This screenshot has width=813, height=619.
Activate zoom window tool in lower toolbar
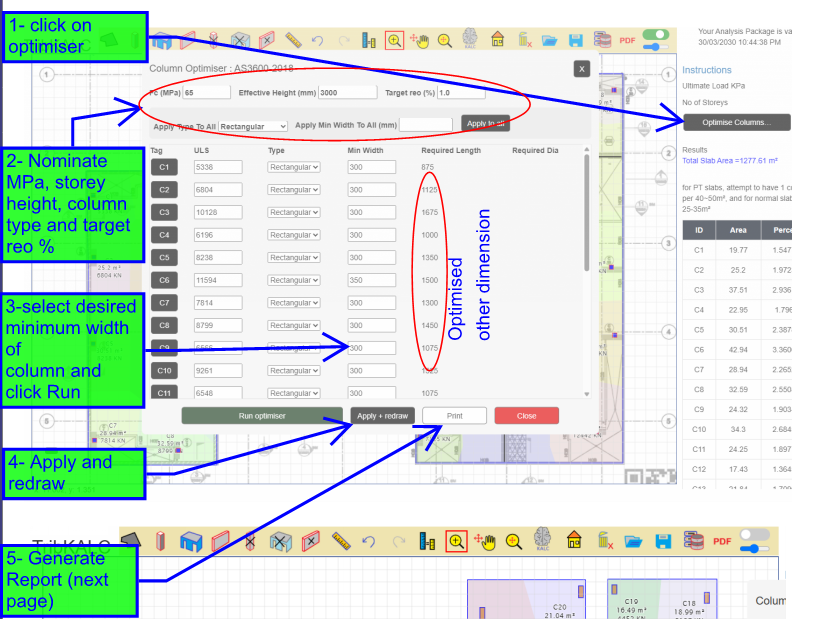pos(456,542)
